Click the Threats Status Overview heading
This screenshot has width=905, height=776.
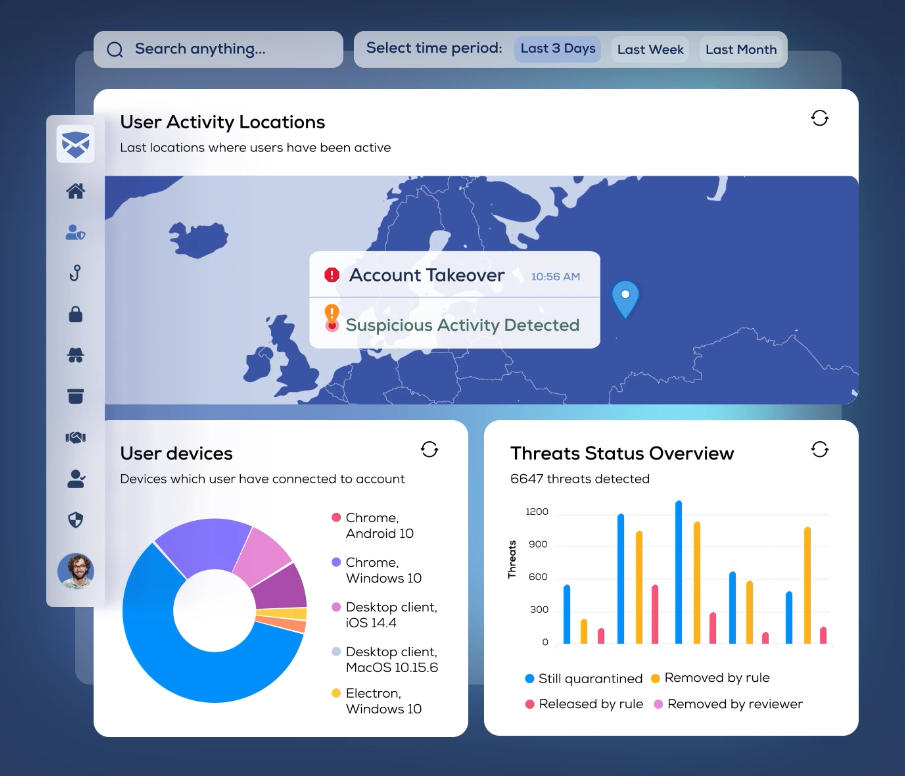(622, 453)
